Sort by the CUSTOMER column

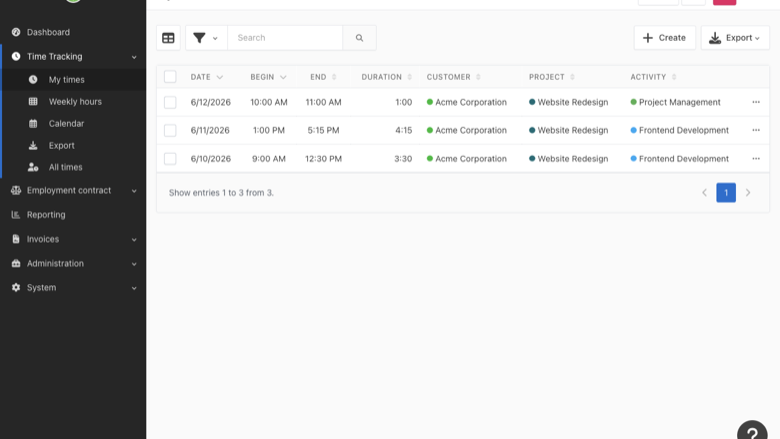point(454,77)
